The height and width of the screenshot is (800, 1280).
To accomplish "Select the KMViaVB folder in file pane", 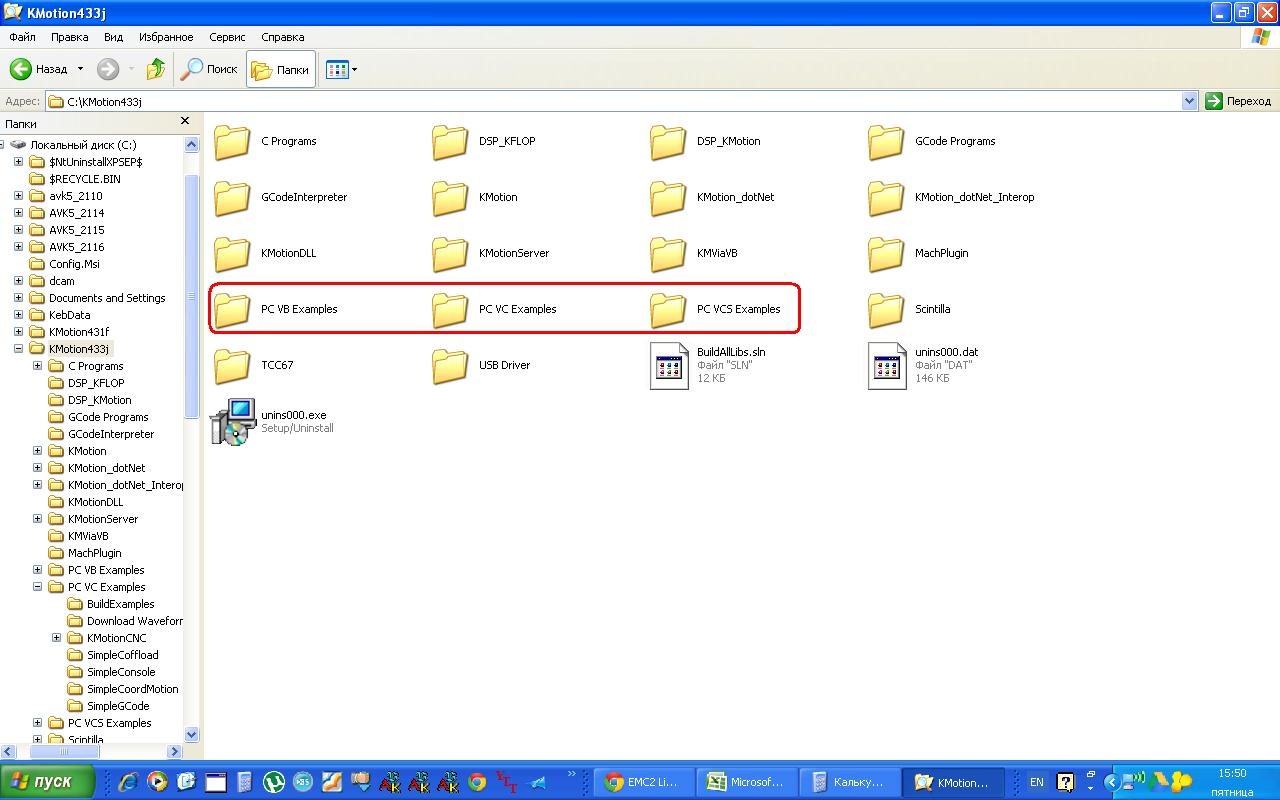I will pyautogui.click(x=668, y=254).
